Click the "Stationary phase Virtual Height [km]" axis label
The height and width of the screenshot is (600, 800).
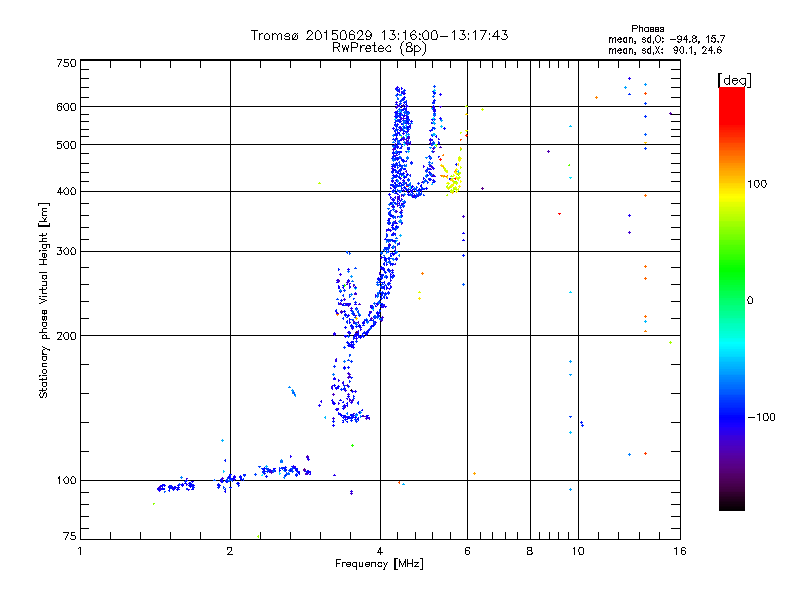point(43,300)
